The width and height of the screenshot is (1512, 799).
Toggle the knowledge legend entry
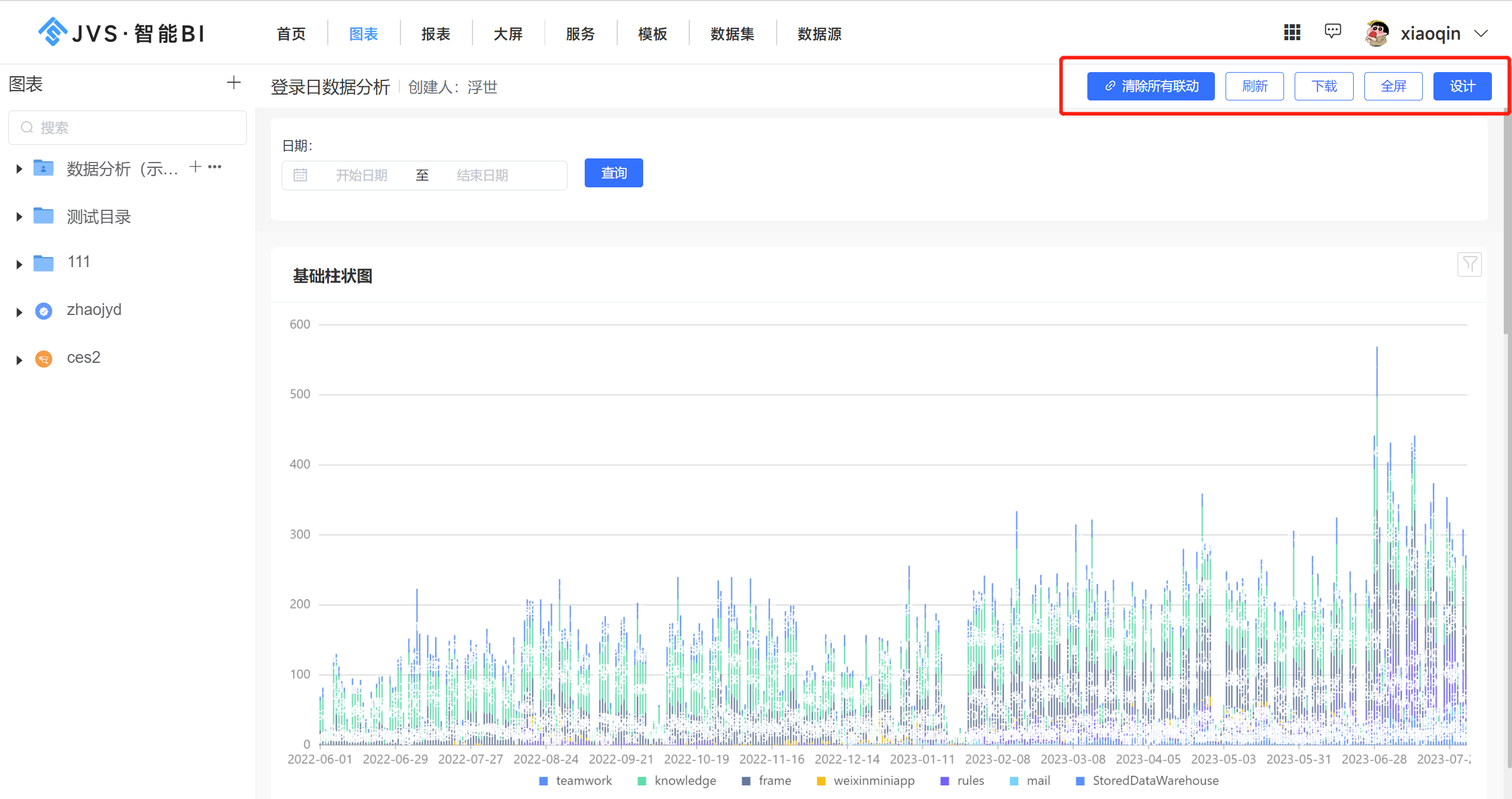pyautogui.click(x=685, y=780)
